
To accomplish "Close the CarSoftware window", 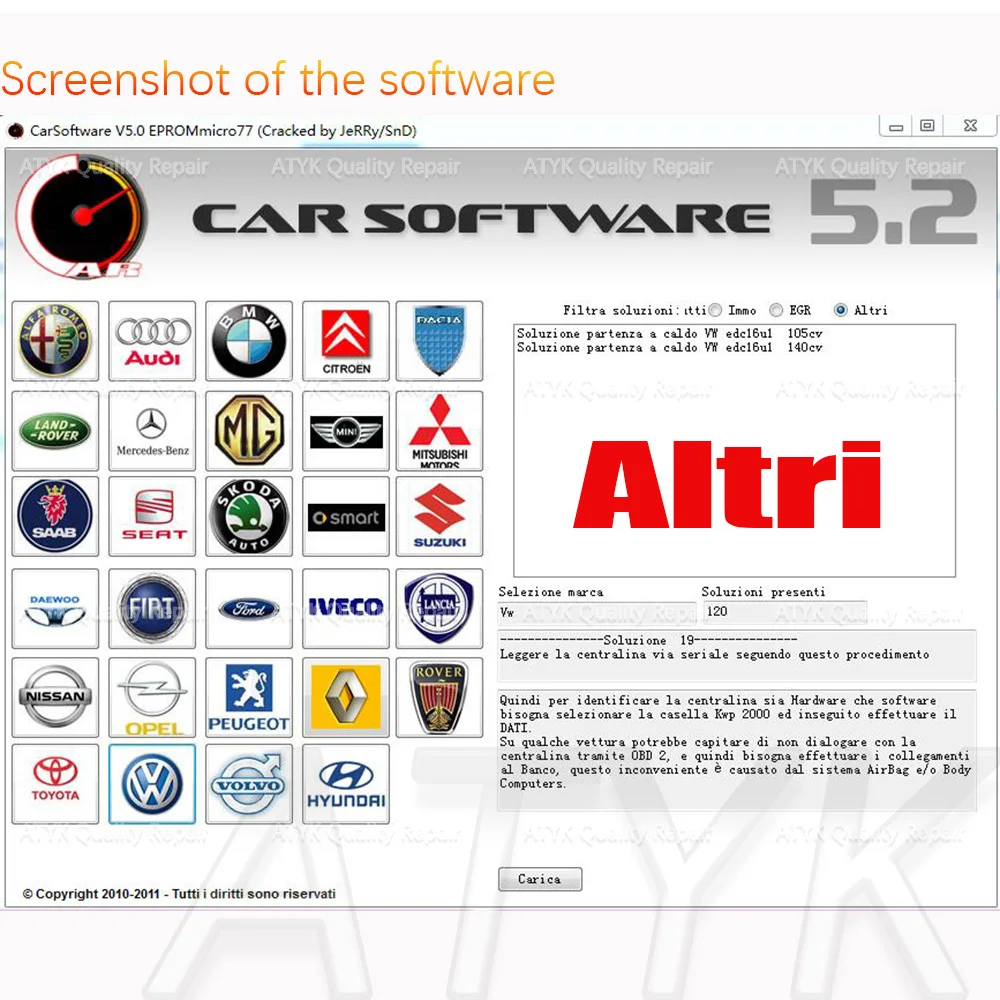I will 970,126.
